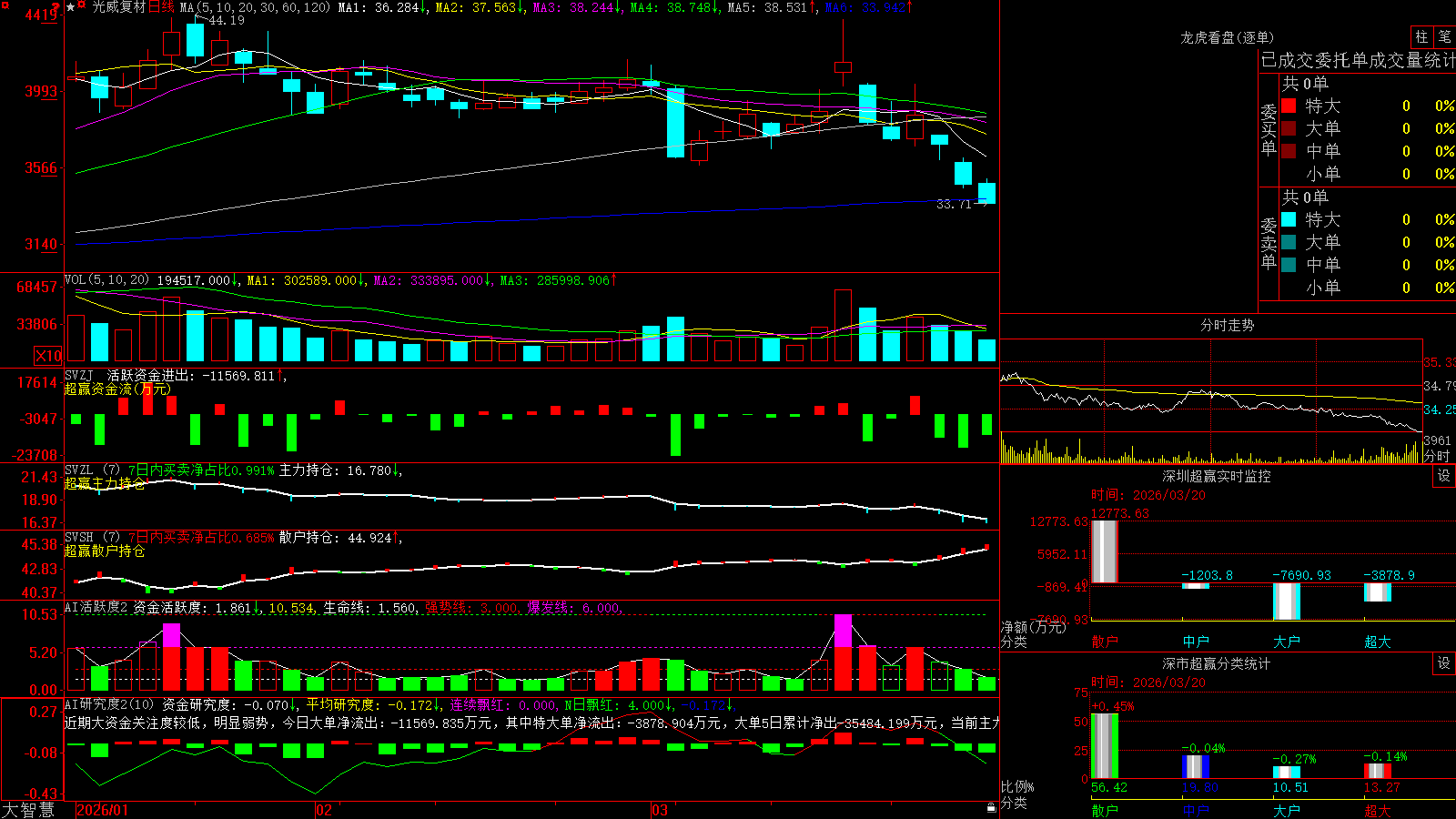Click the star favorite icon beside 光威复材
Image resolution: width=1456 pixels, height=819 pixels.
pyautogui.click(x=71, y=7)
